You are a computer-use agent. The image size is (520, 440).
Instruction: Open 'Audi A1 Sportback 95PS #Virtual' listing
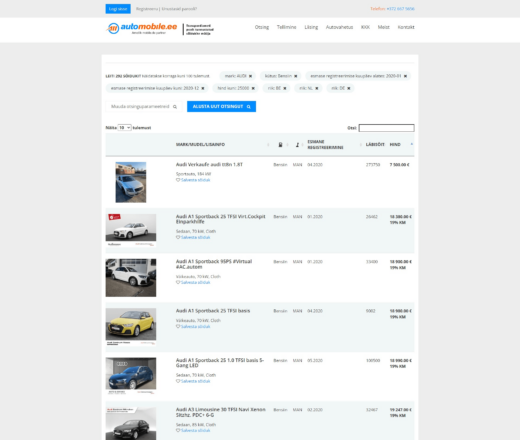214,264
